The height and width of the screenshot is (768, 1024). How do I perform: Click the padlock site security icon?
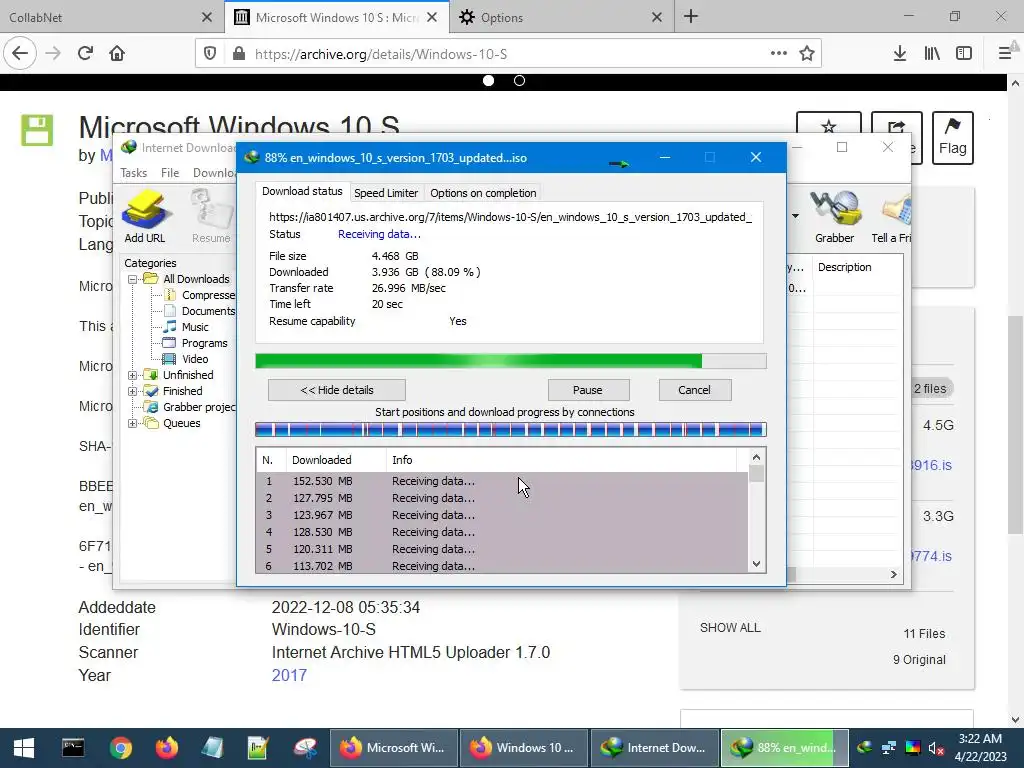[x=239, y=54]
